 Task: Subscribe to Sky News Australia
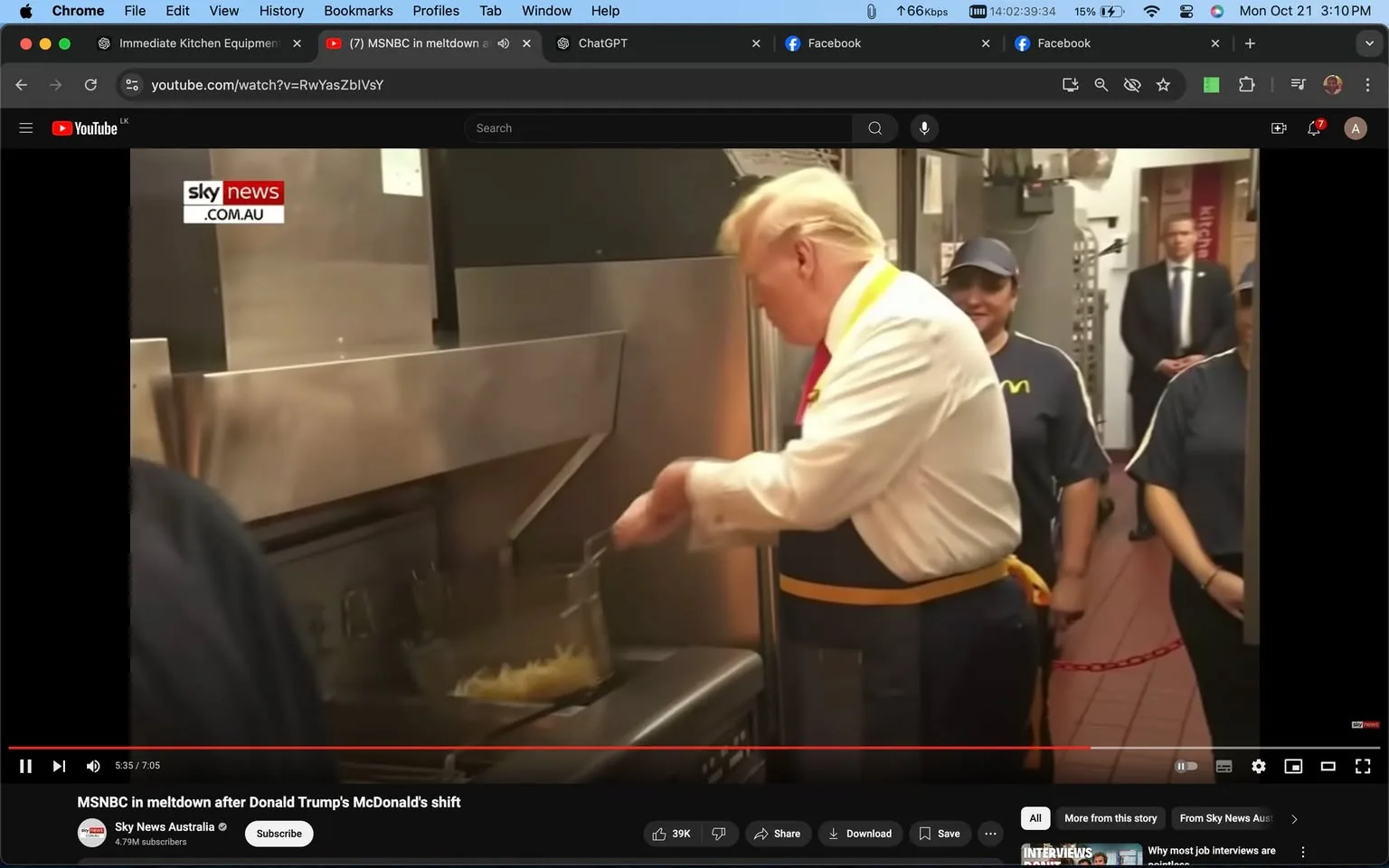click(279, 833)
